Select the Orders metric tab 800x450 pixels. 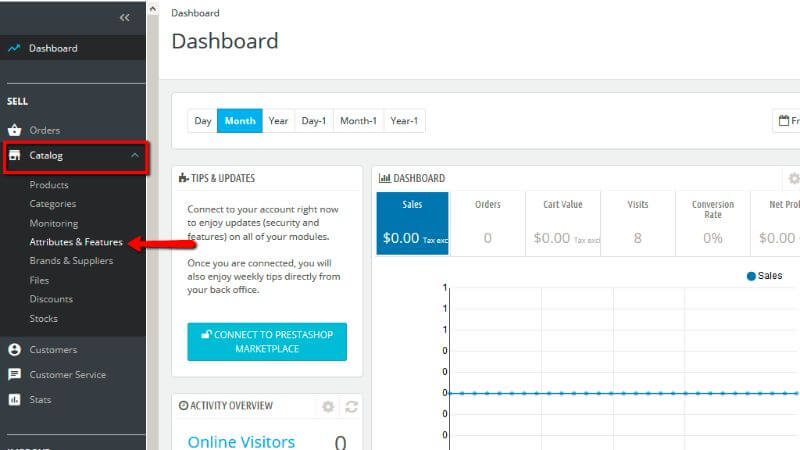click(488, 223)
